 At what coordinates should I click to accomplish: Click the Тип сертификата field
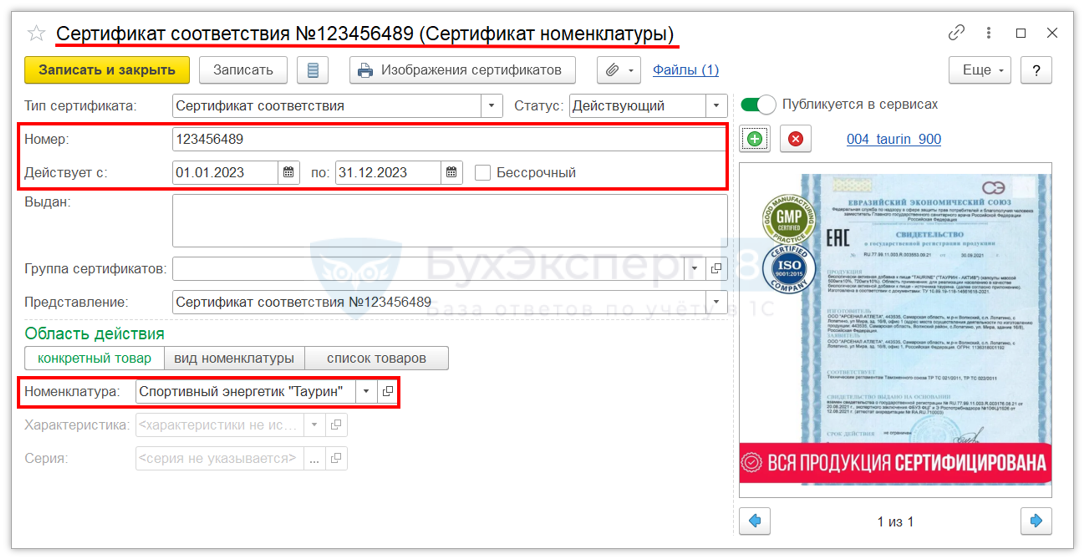tap(327, 106)
